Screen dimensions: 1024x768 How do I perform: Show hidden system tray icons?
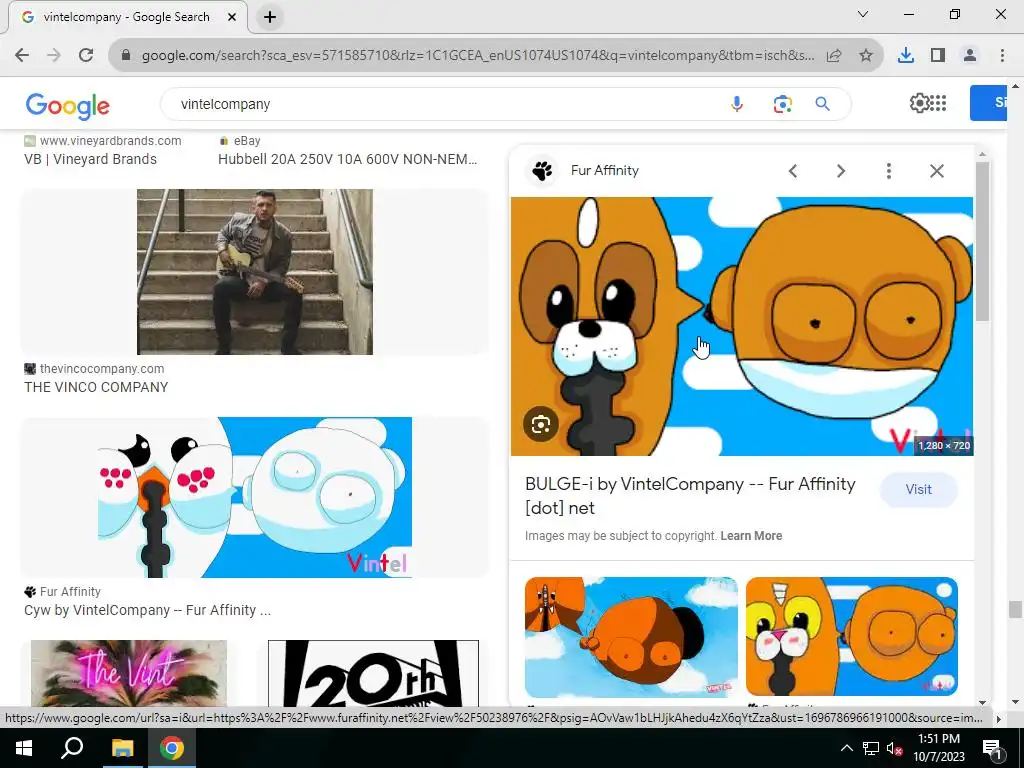846,748
